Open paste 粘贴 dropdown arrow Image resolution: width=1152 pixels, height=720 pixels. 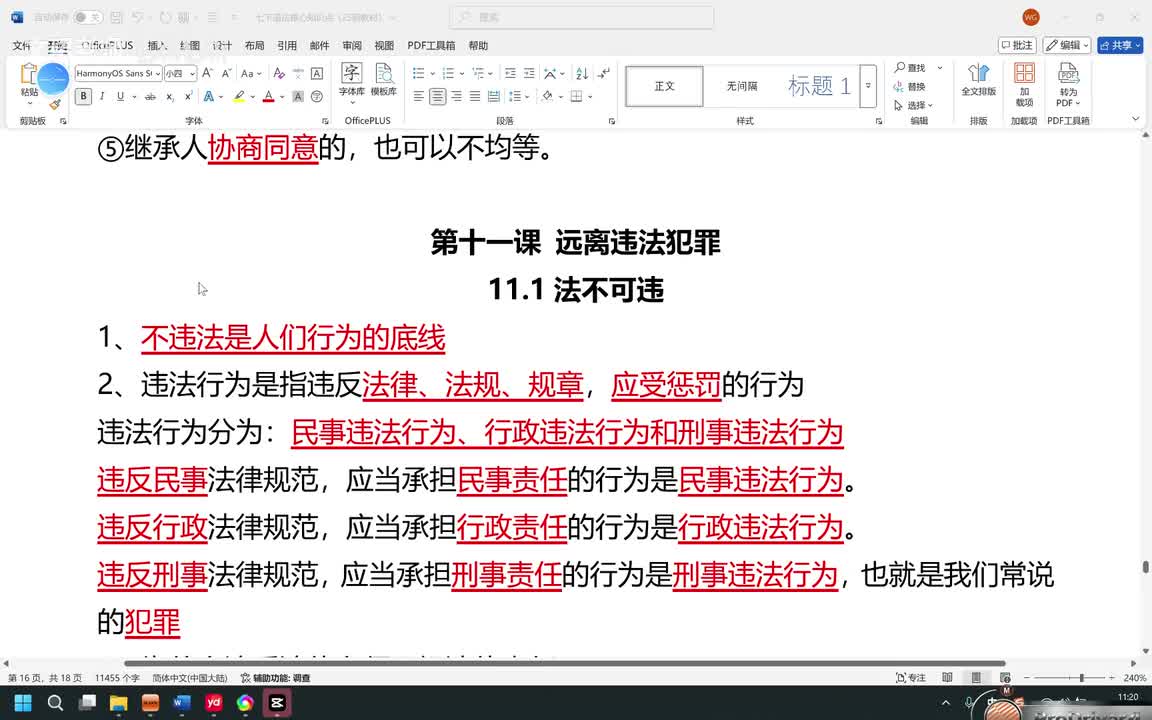coord(29,103)
